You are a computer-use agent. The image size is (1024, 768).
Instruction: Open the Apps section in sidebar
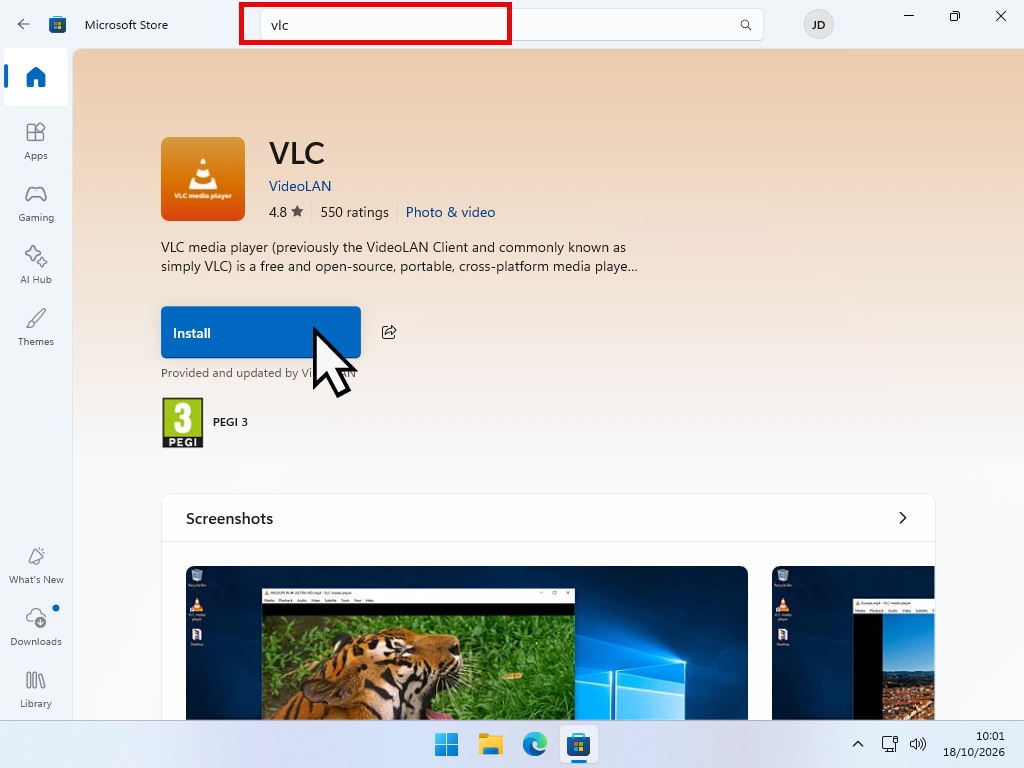[x=36, y=141]
